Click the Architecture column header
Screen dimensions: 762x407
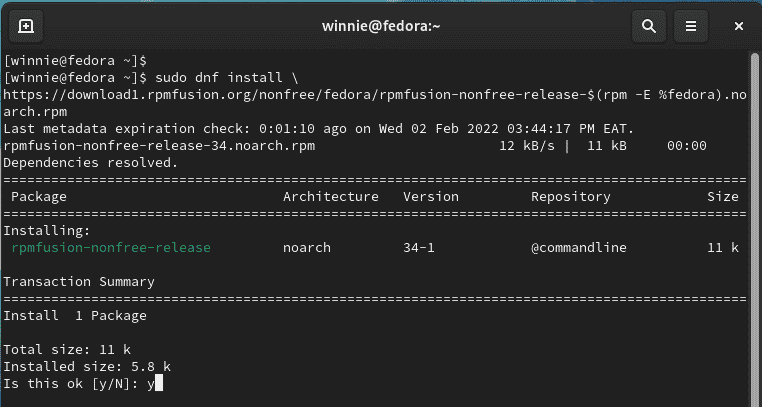coord(330,197)
